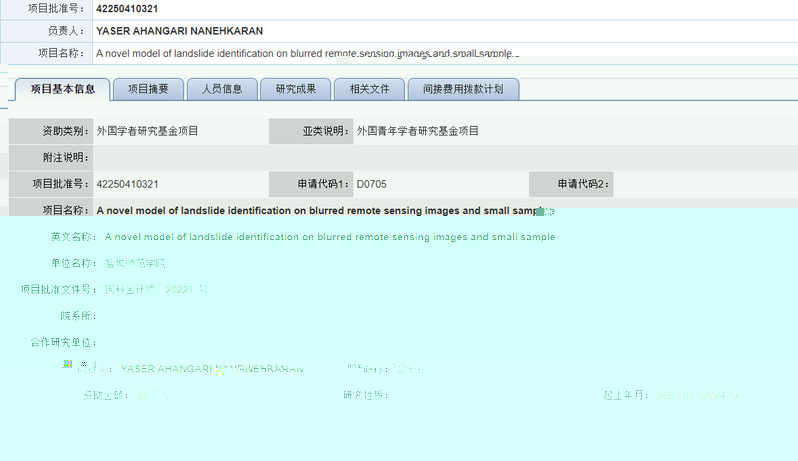Click the 英文名称 project title text
798x461 pixels.
tap(329, 237)
